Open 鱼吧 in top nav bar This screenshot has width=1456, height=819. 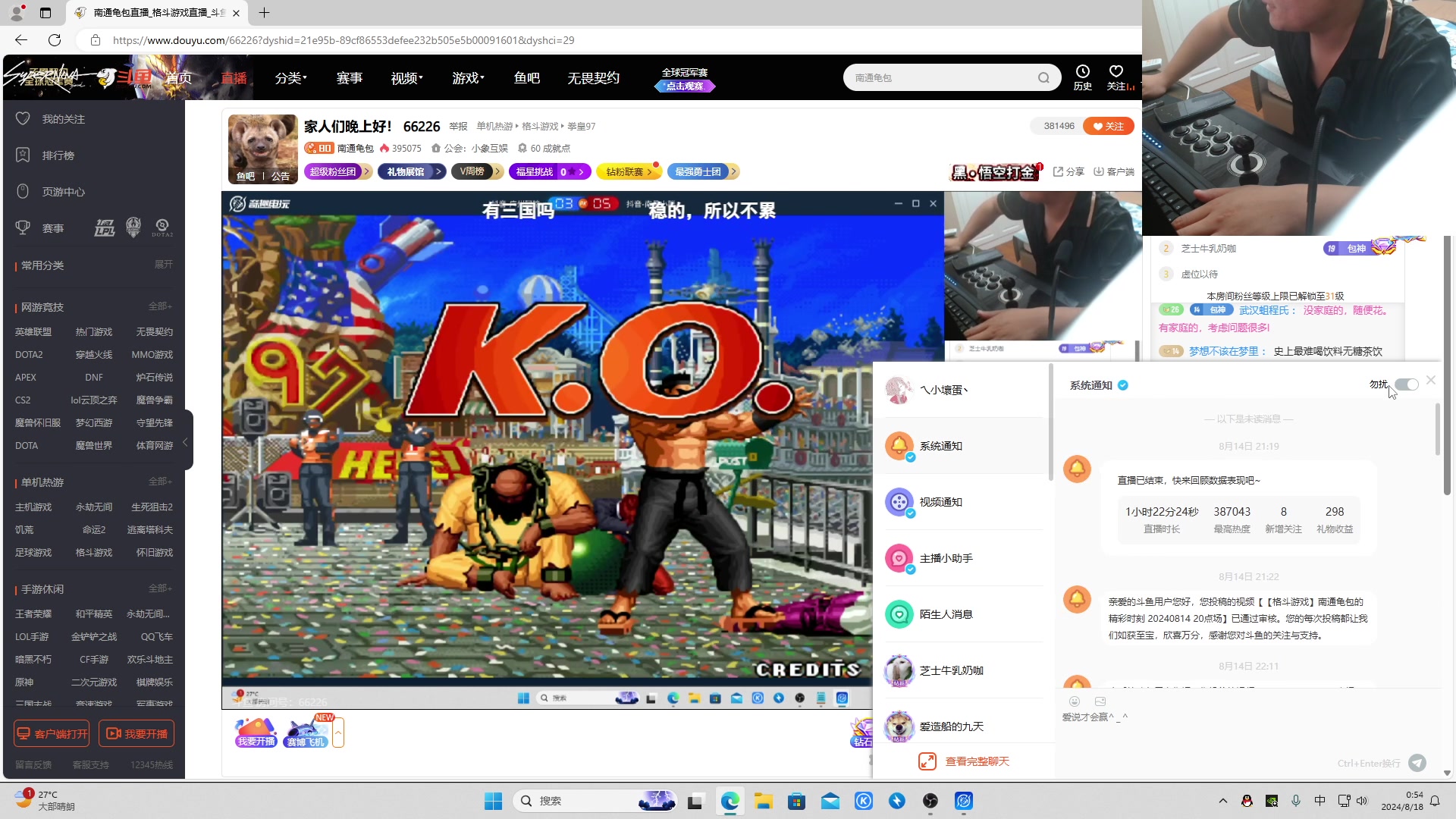[527, 78]
